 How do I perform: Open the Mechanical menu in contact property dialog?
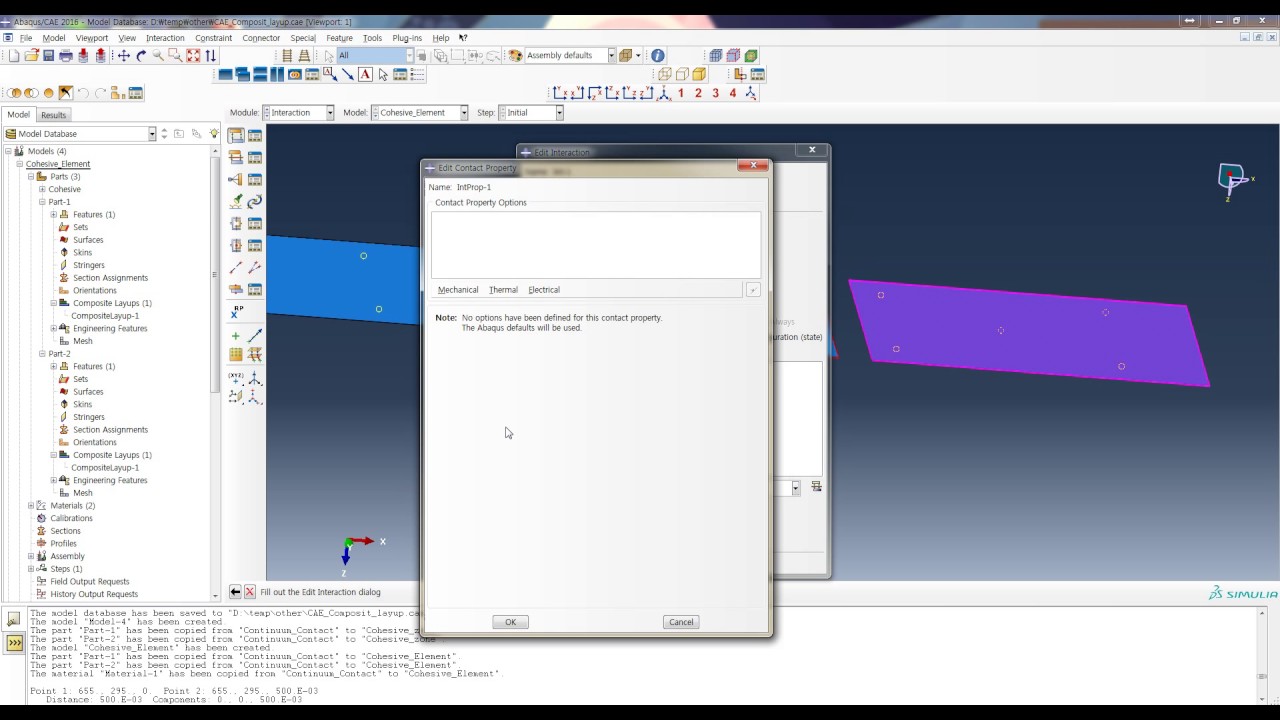tap(458, 290)
